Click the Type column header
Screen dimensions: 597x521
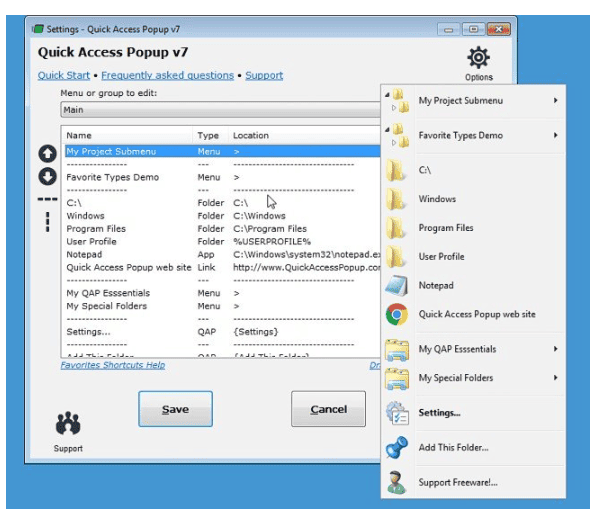[x=211, y=136]
